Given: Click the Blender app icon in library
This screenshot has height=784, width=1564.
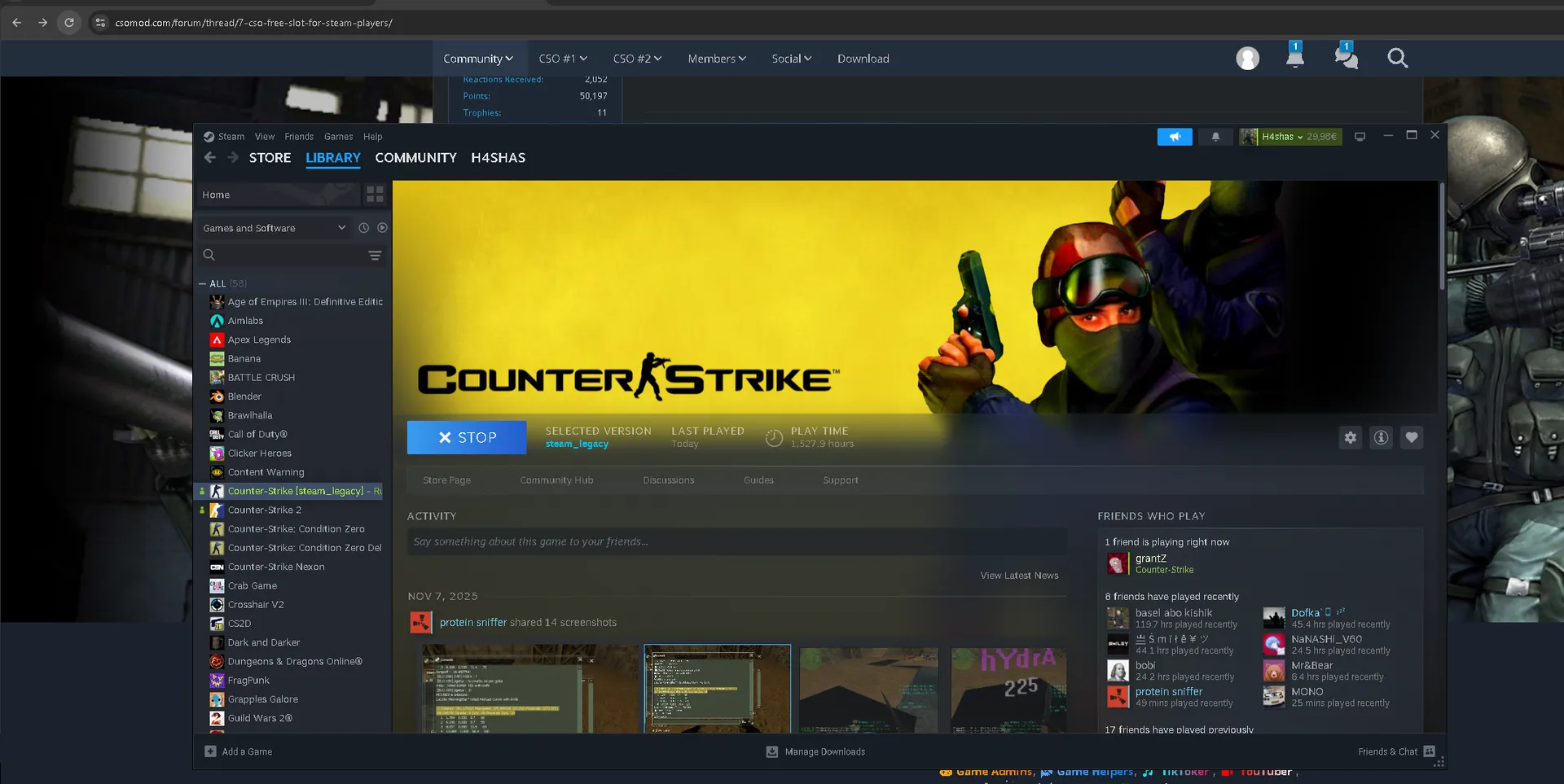Looking at the screenshot, I should tap(217, 396).
